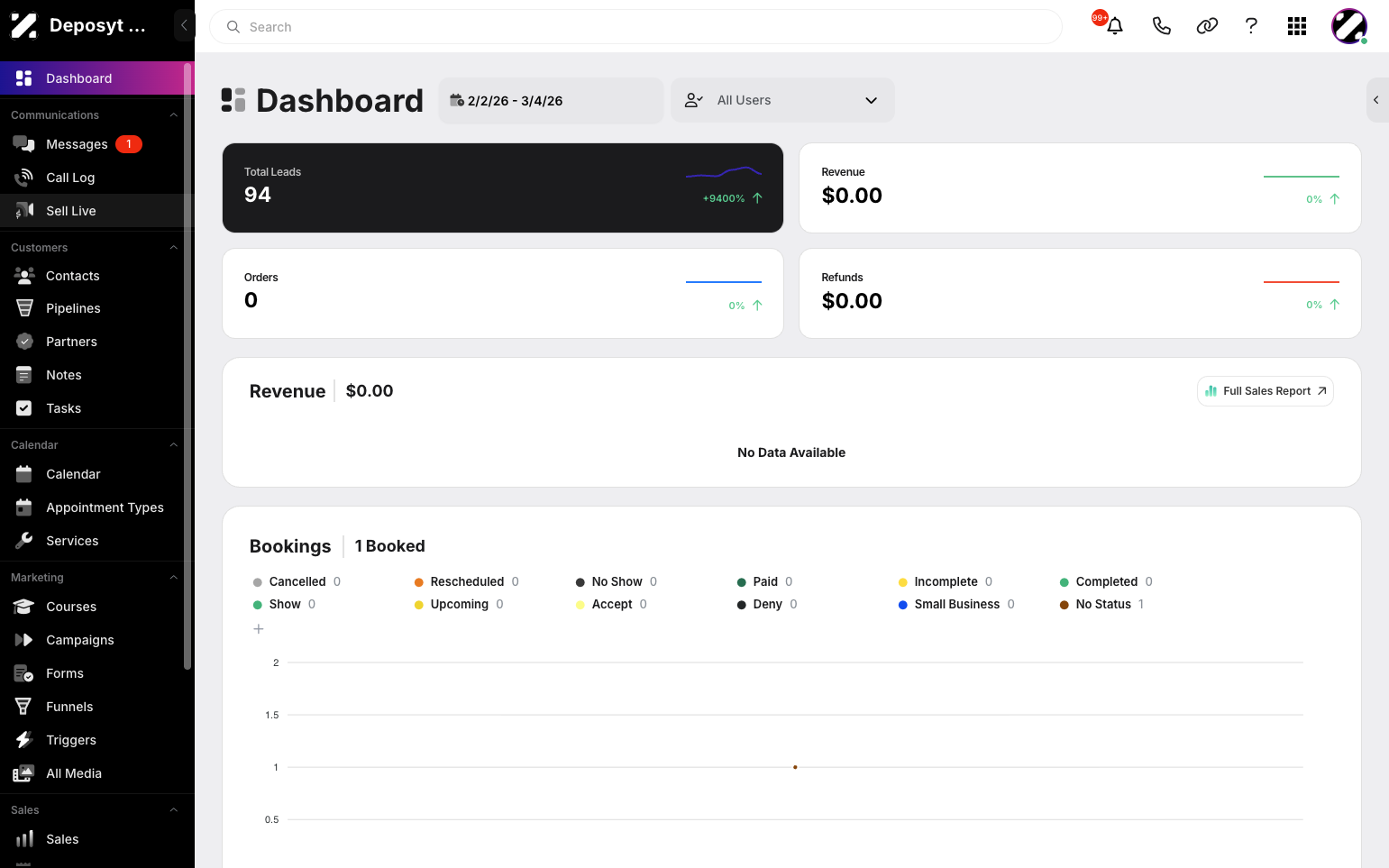Collapse the Calendar section header

(174, 445)
